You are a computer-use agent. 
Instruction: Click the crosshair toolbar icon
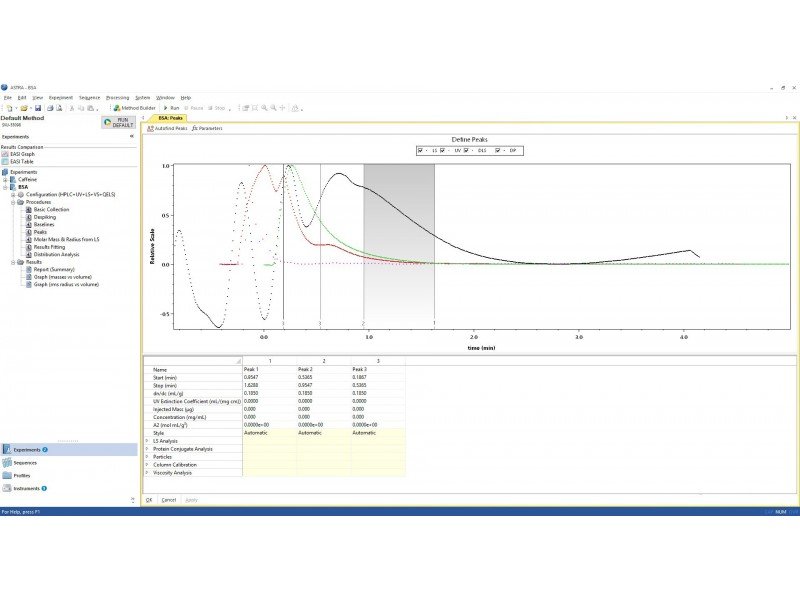pyautogui.click(x=282, y=108)
